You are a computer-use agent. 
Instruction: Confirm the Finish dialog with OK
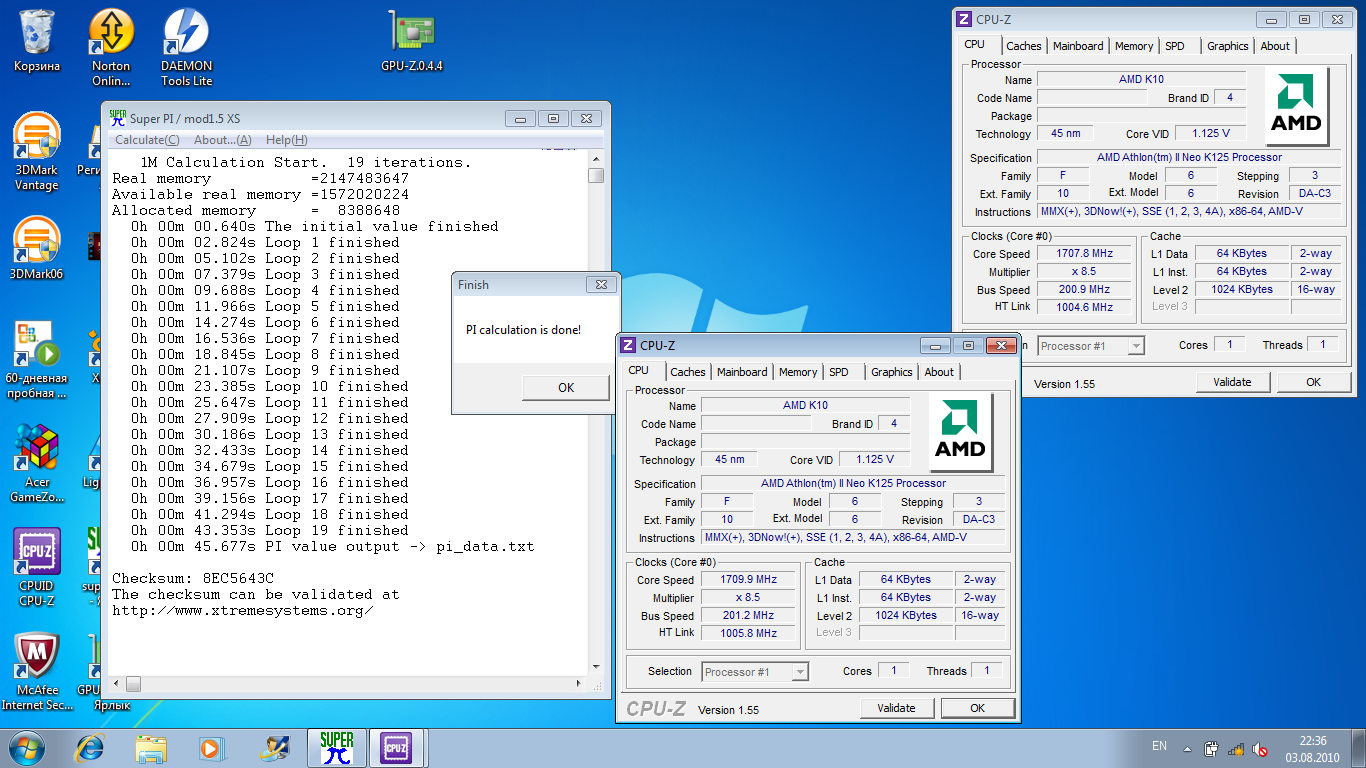566,387
